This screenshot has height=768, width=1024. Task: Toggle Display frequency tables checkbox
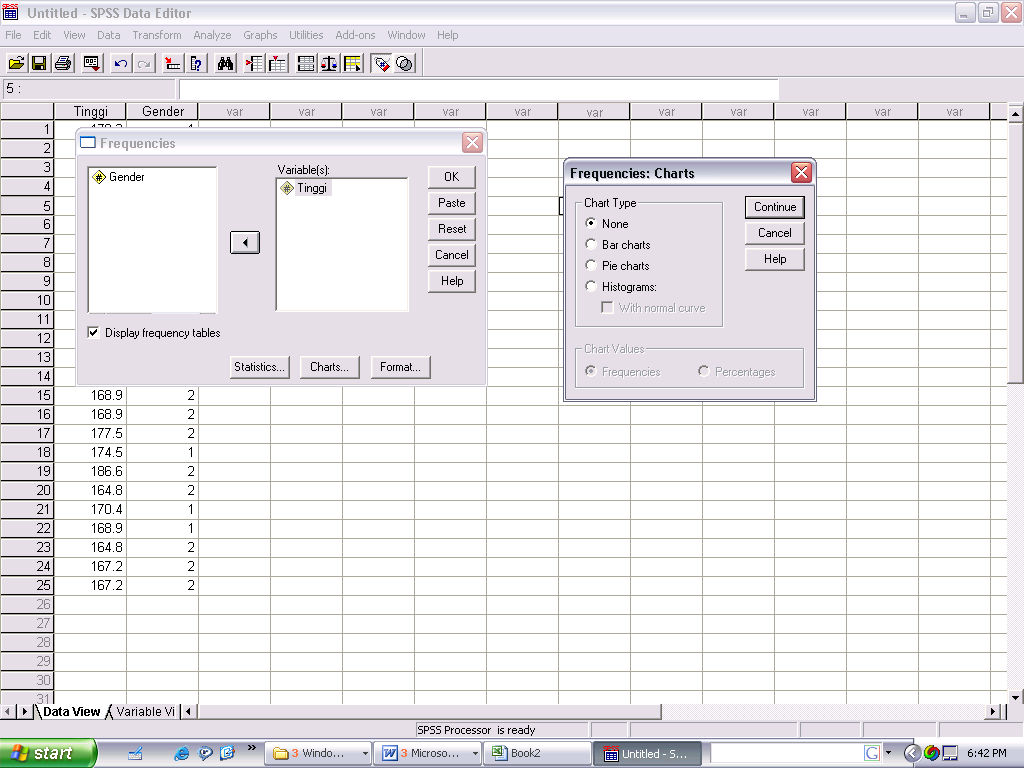(93, 332)
